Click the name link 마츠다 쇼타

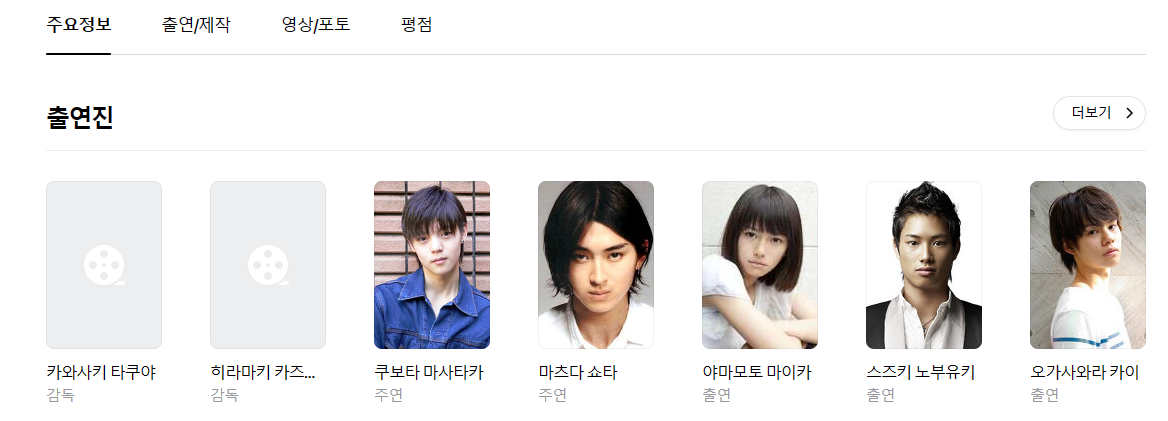[577, 373]
